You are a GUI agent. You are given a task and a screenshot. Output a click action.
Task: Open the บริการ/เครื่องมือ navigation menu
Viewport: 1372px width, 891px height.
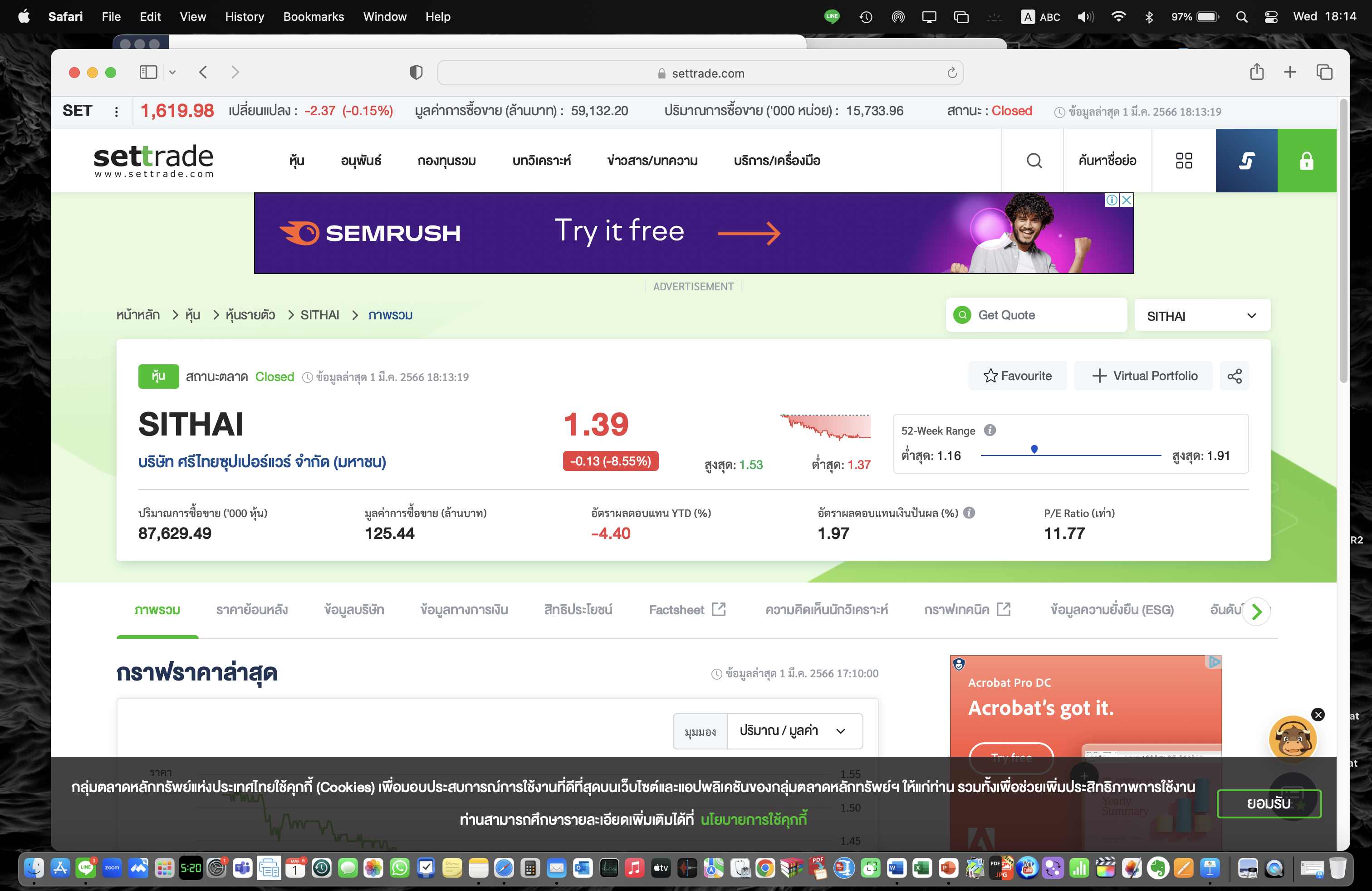[x=777, y=161]
